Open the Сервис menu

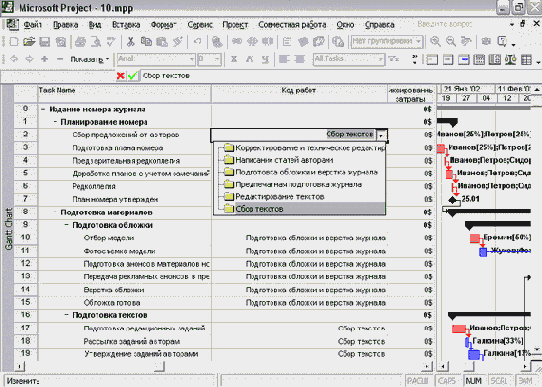[200, 25]
